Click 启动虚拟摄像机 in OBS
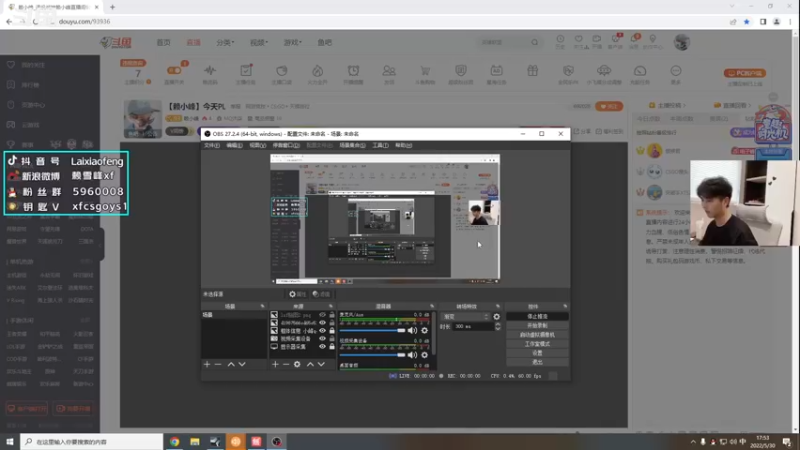The image size is (800, 450). click(537, 335)
